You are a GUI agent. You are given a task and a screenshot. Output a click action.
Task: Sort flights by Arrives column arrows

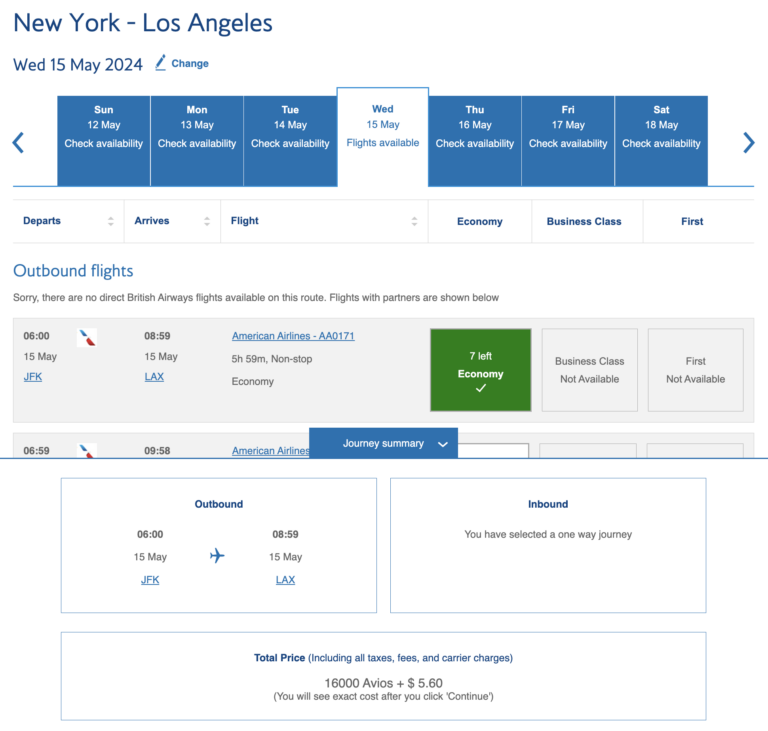pos(207,221)
